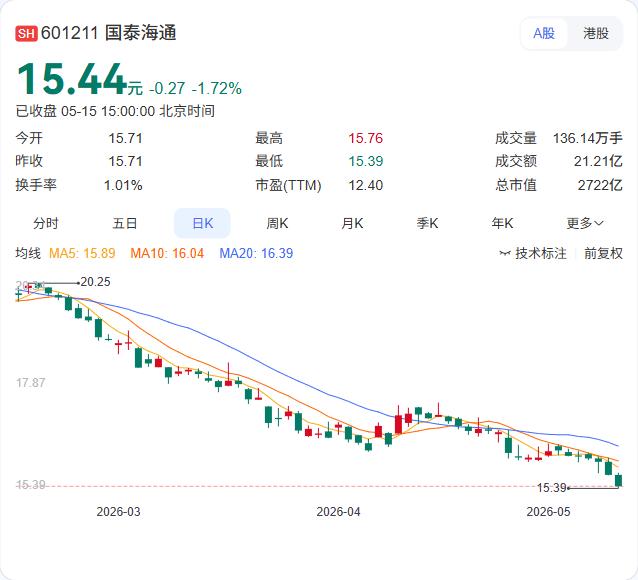
Task: Click the 最高 value 15.76
Action: click(x=365, y=138)
